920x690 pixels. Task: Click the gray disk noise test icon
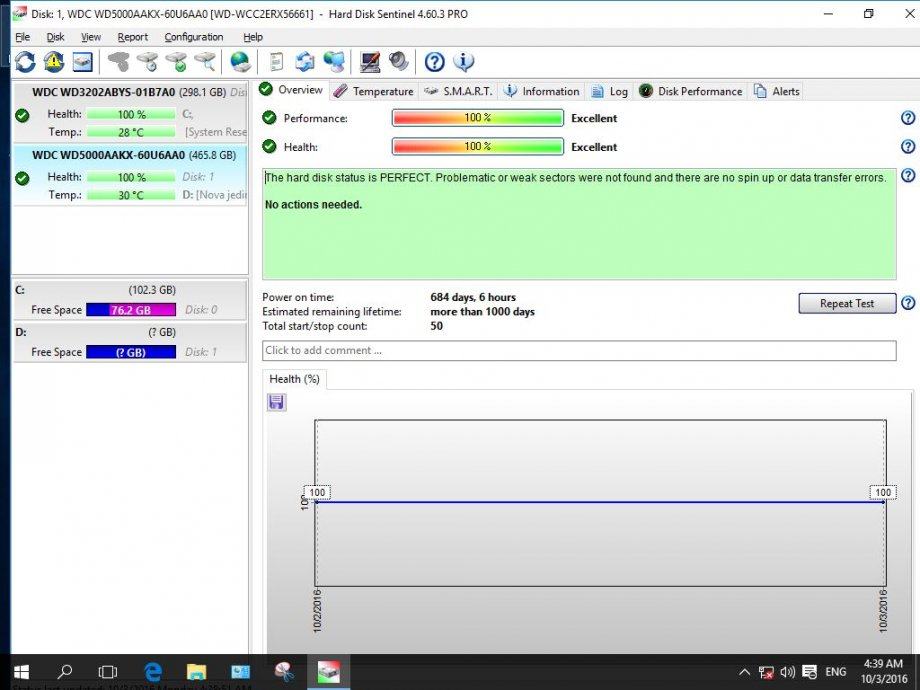[119, 62]
